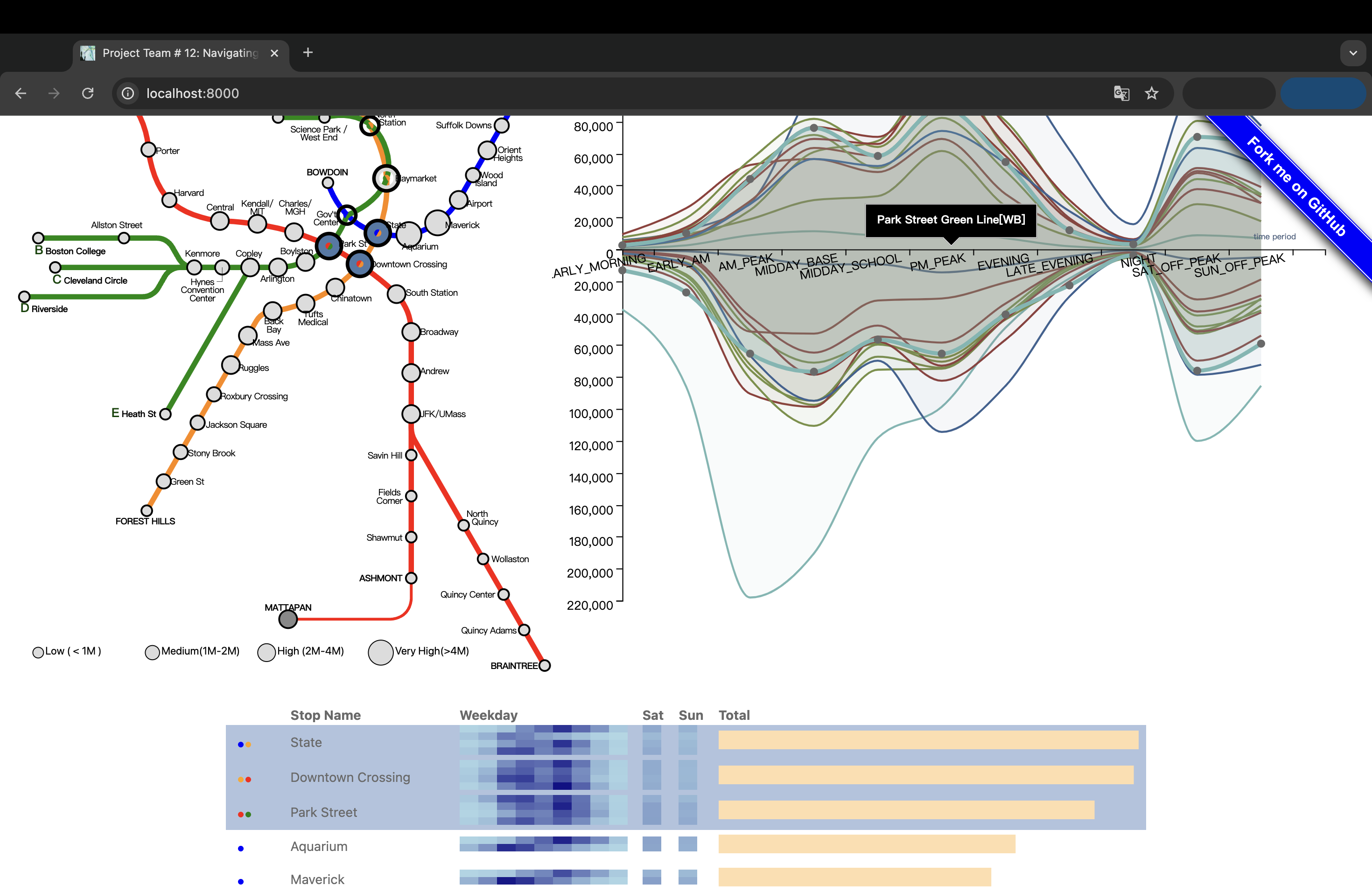1372x892 pixels.
Task: Close the Project Team # 12 tab
Action: click(x=274, y=53)
